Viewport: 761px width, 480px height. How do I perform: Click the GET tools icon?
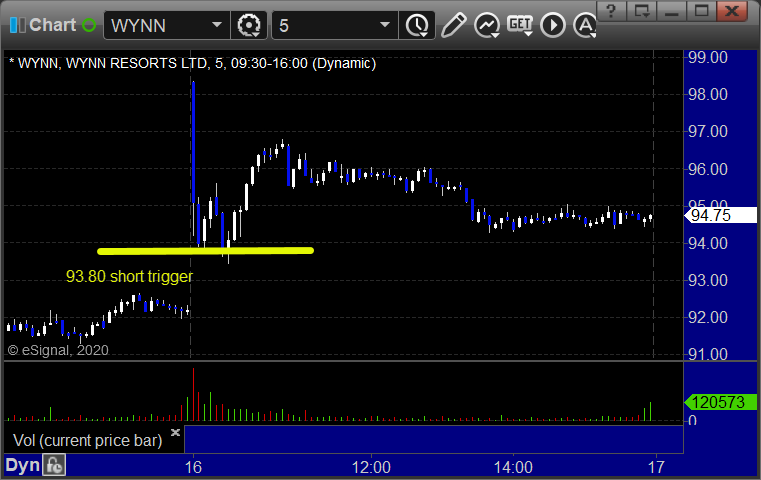click(520, 25)
